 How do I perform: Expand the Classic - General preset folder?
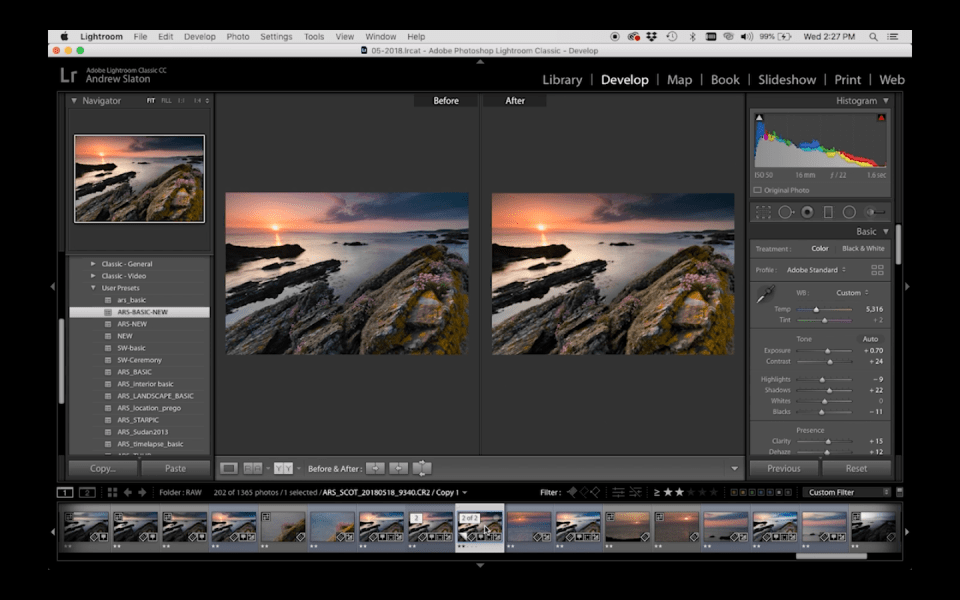click(x=93, y=264)
